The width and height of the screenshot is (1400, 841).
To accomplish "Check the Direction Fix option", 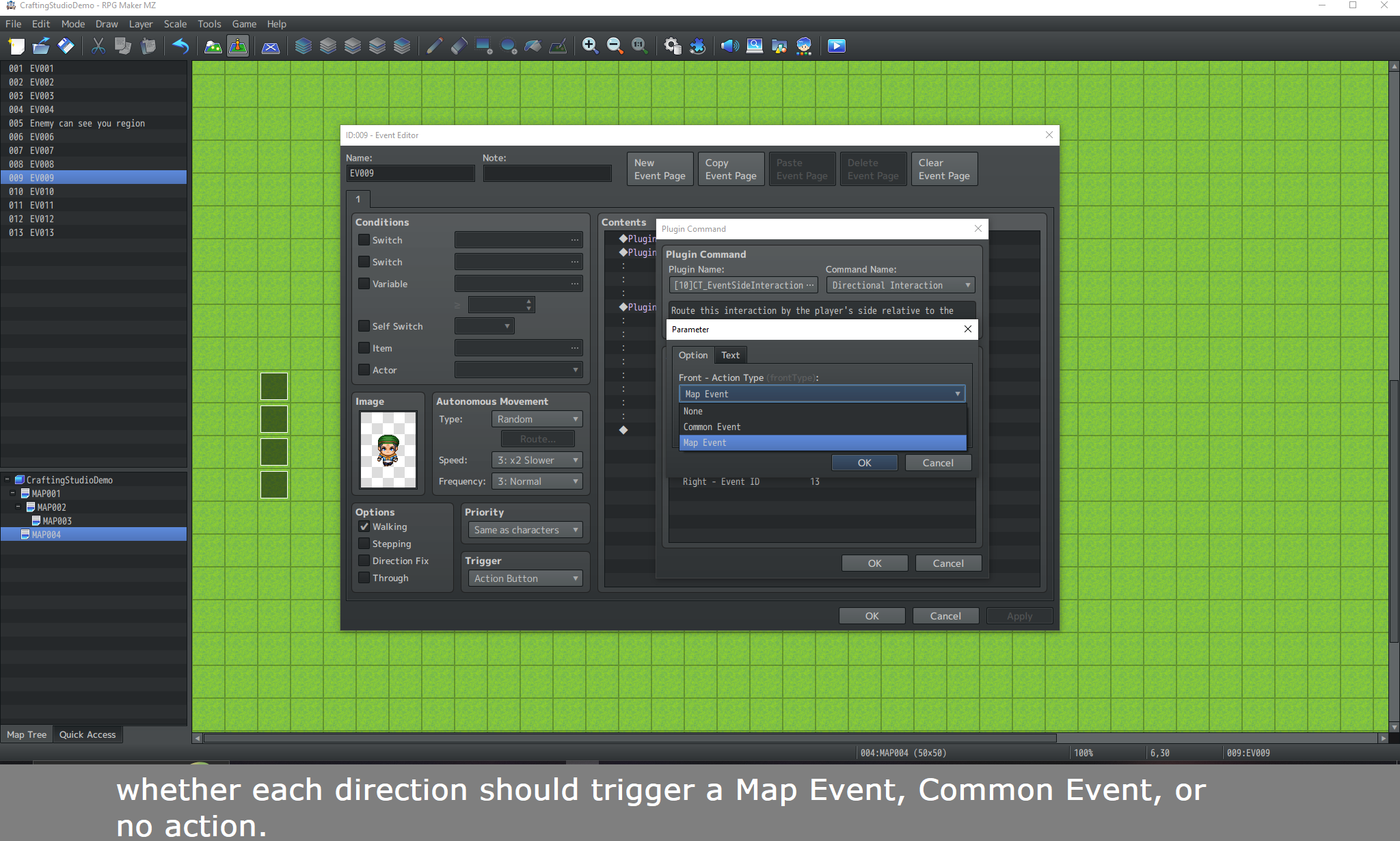I will [x=364, y=561].
